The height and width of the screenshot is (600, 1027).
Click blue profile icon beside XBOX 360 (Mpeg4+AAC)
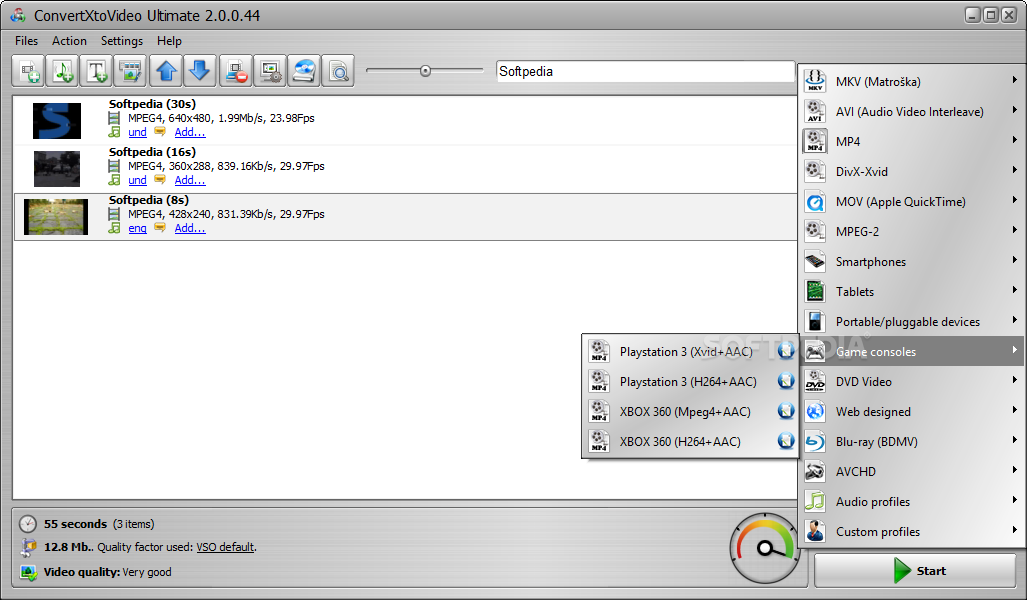click(786, 411)
